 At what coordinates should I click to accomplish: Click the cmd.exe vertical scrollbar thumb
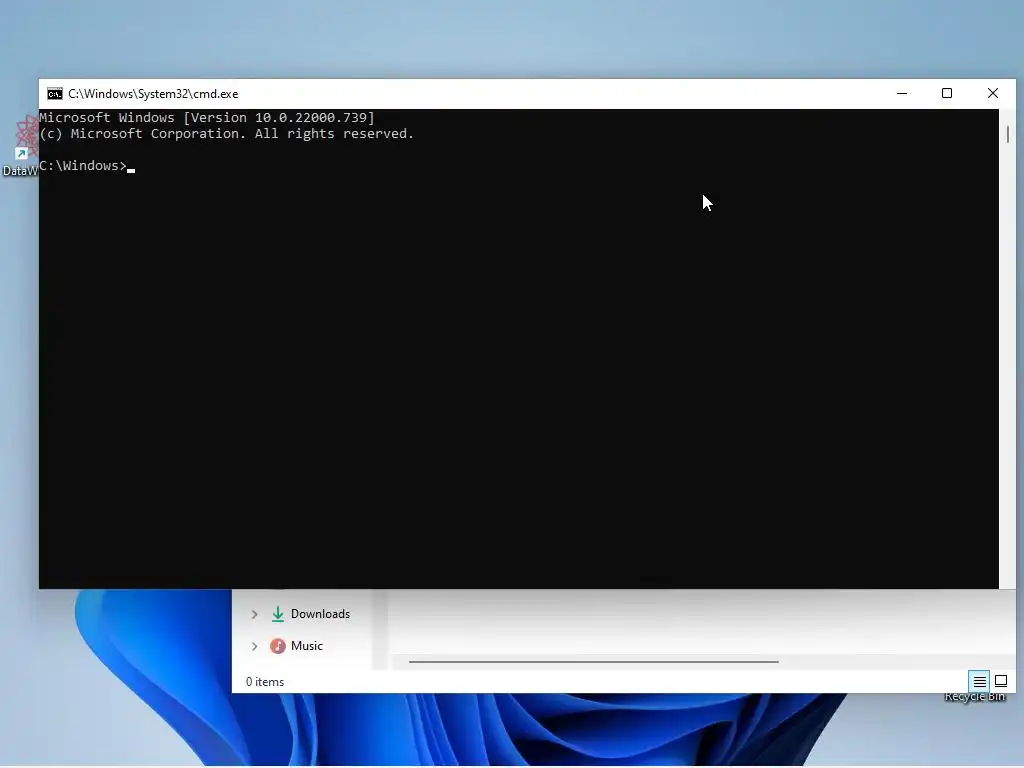pyautogui.click(x=1008, y=135)
